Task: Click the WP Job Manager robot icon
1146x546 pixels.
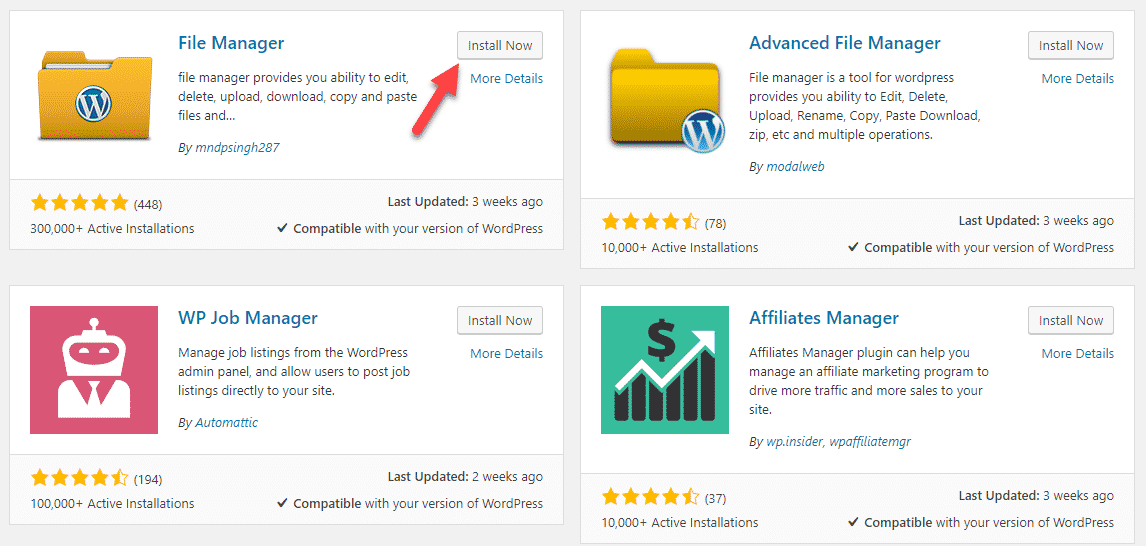Action: pyautogui.click(x=94, y=370)
